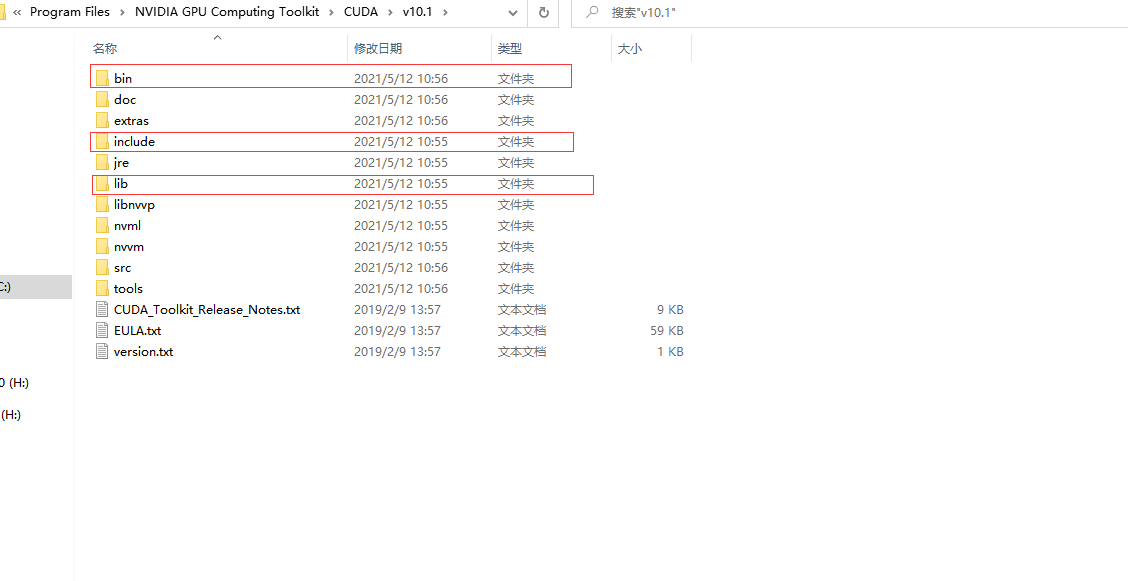Refresh the v10.1 folder view
Screen dimensions: 1128x581
[x=544, y=12]
